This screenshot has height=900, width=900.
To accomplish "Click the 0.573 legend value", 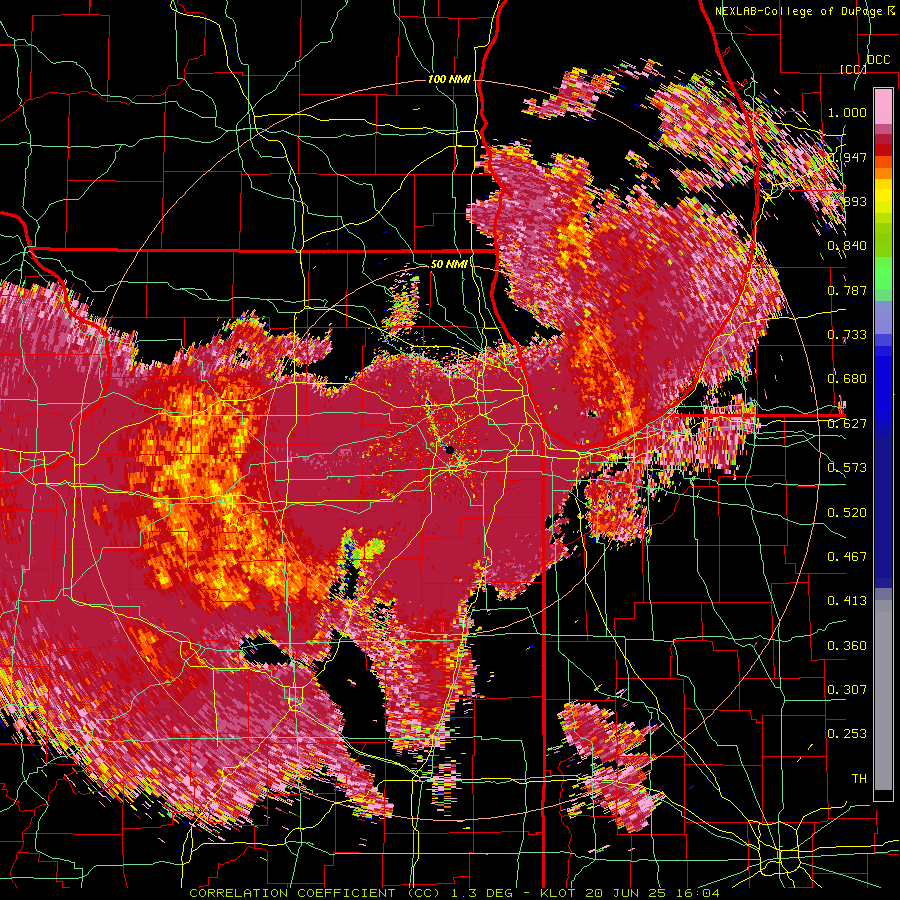I will tap(847, 468).
